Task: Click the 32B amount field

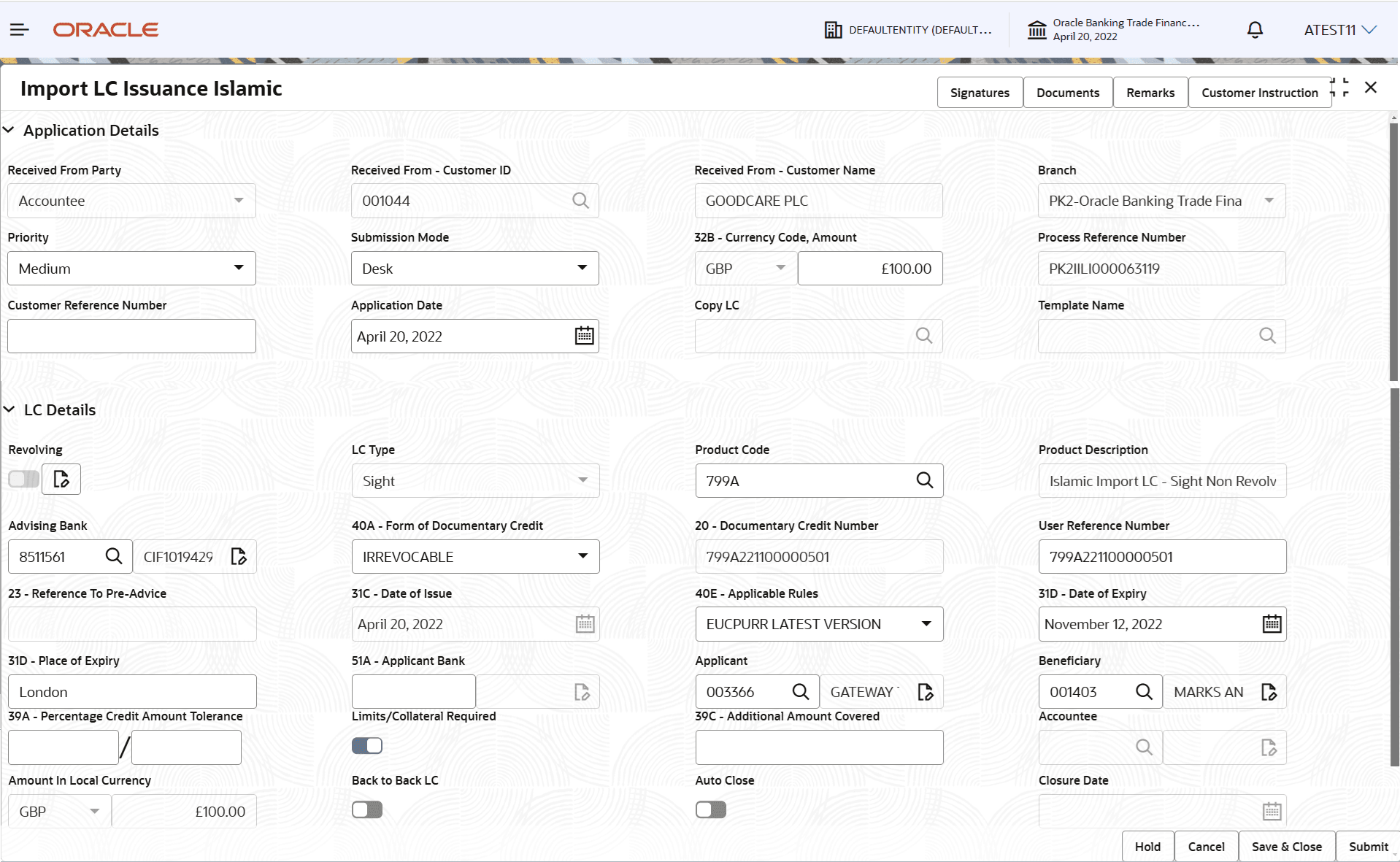Action: coord(870,269)
